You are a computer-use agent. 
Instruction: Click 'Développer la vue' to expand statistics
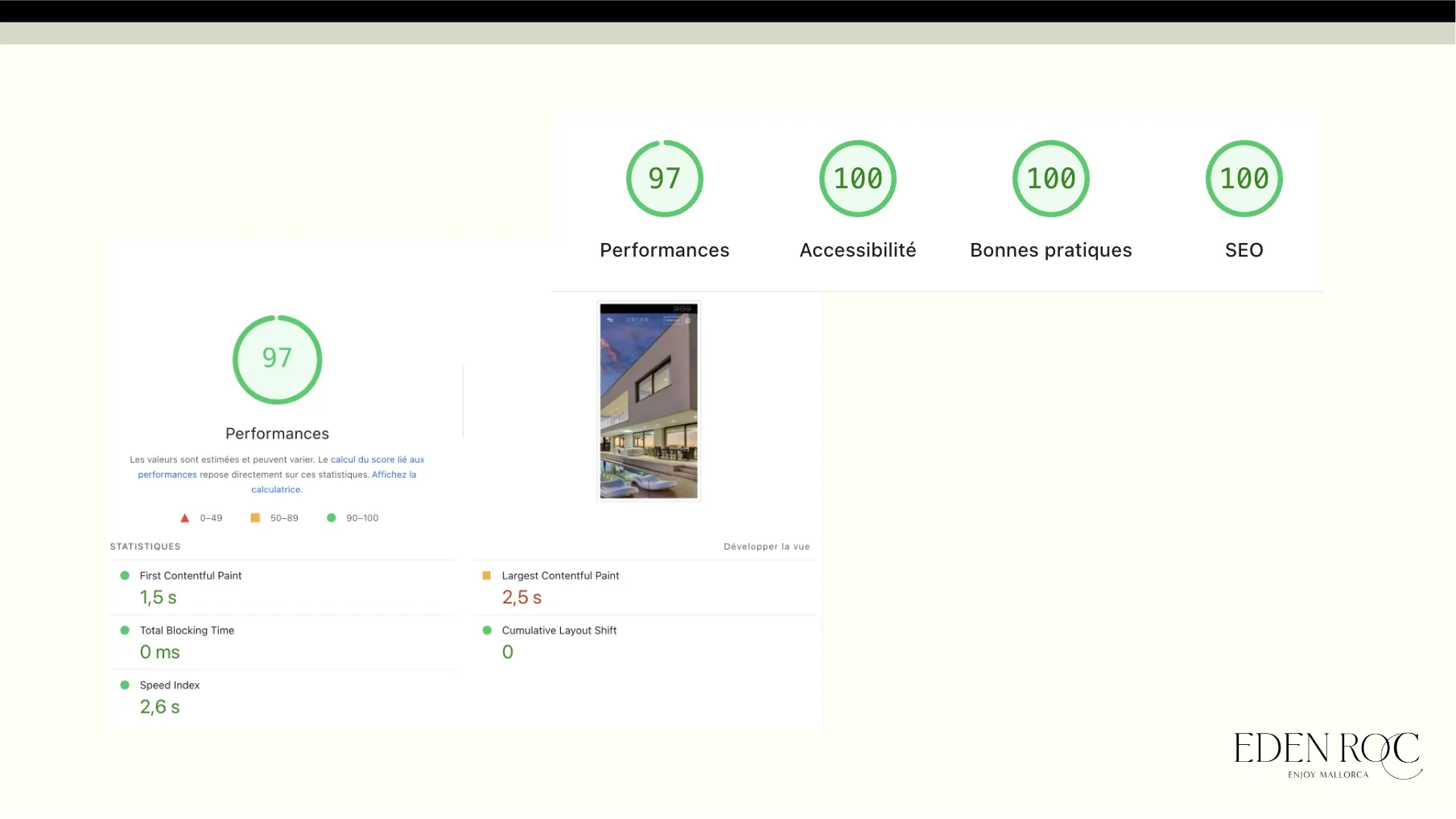coord(766,546)
